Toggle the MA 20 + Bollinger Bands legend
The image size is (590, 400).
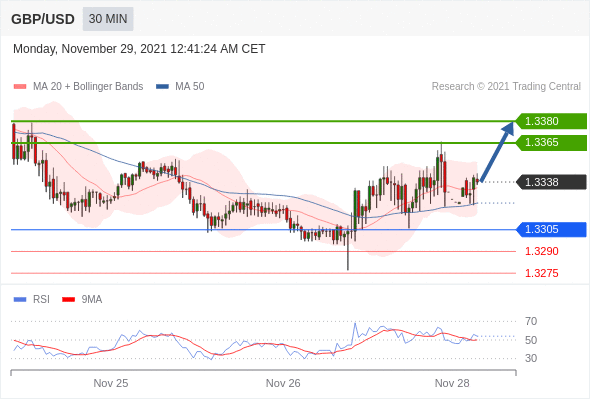[x=78, y=87]
